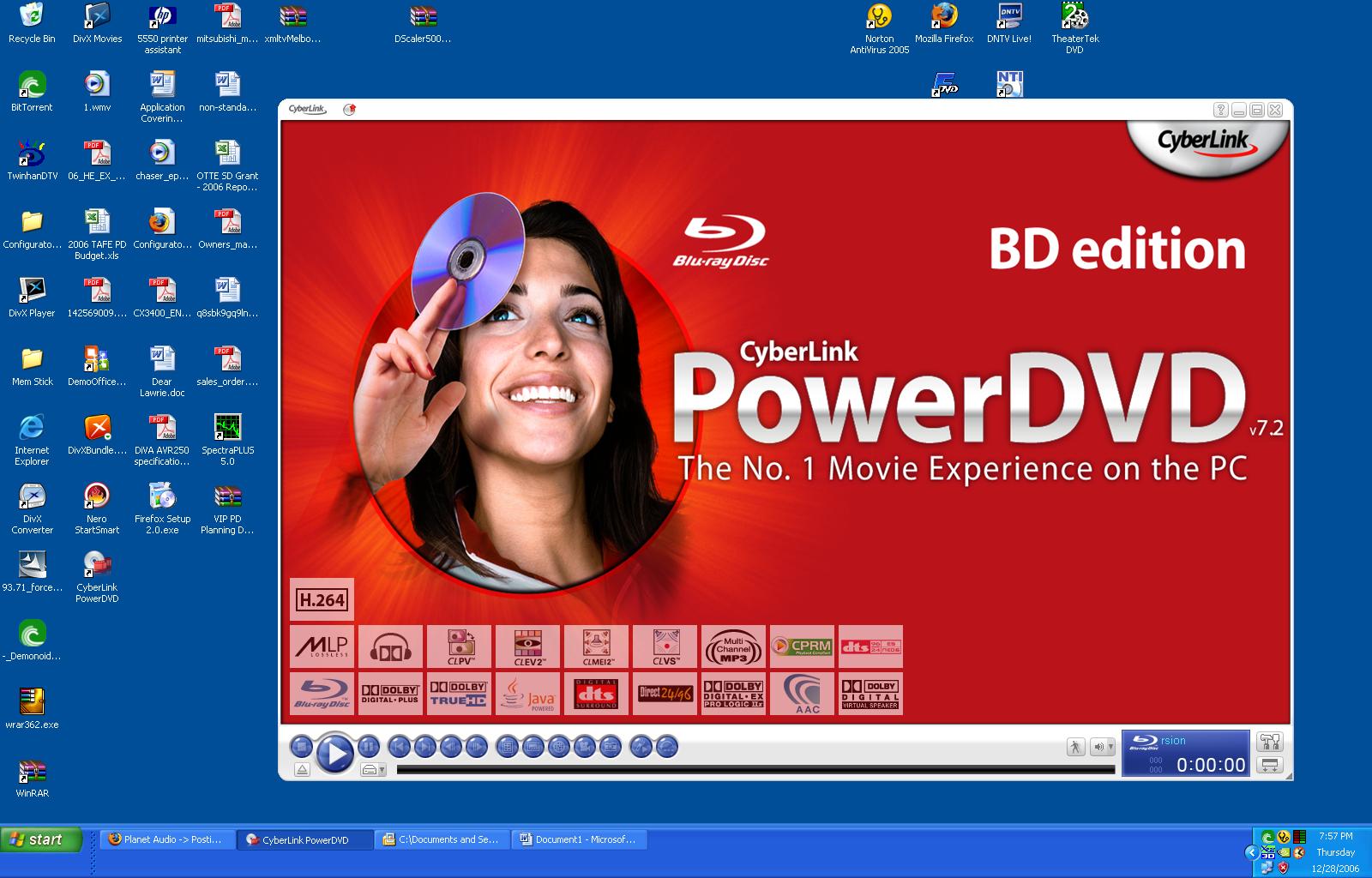Select the Internet Explorer desktop icon
Screen dimensions: 1372x878
click(32, 440)
